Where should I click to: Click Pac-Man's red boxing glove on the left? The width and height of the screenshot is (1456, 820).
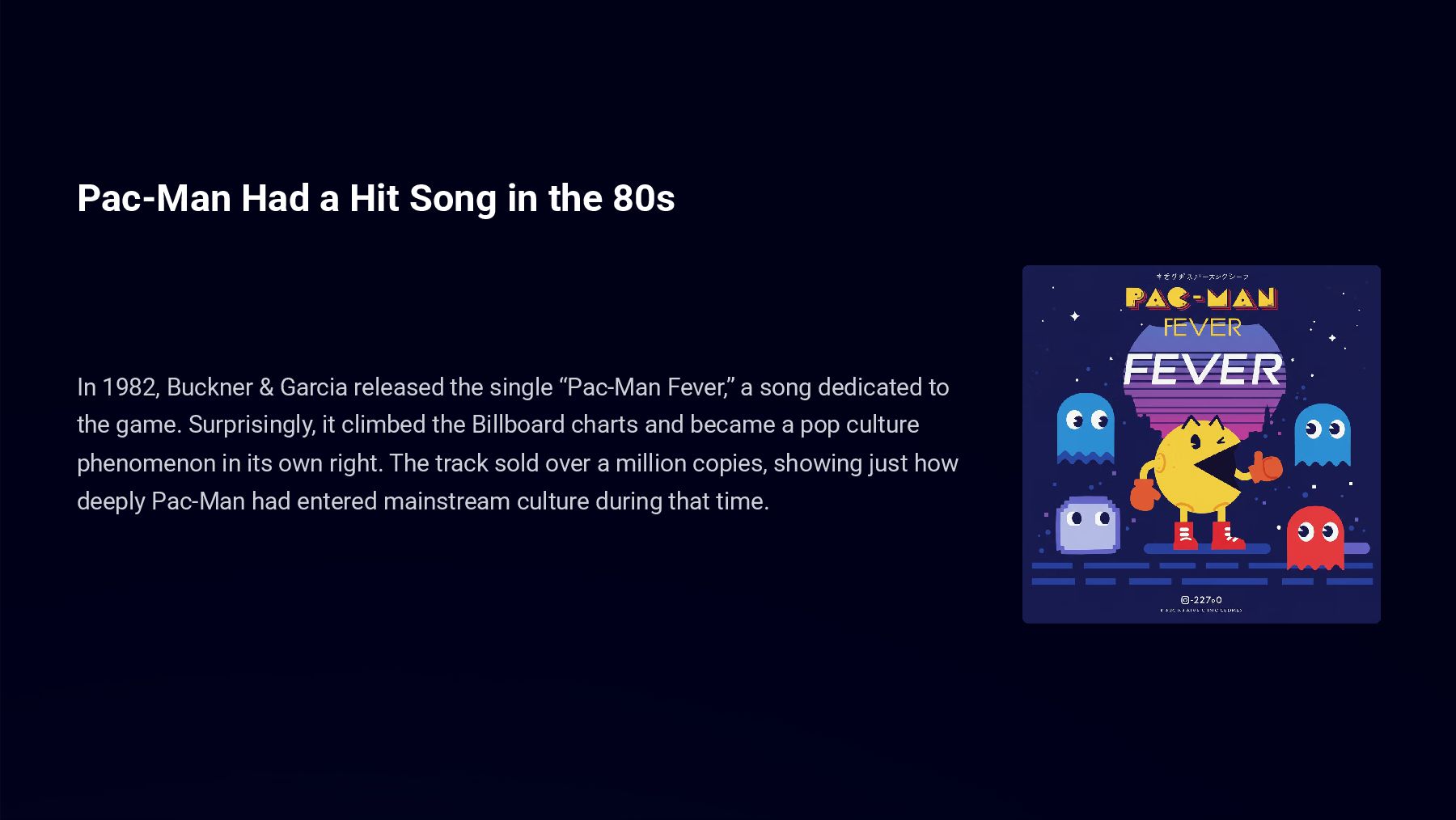1144,494
